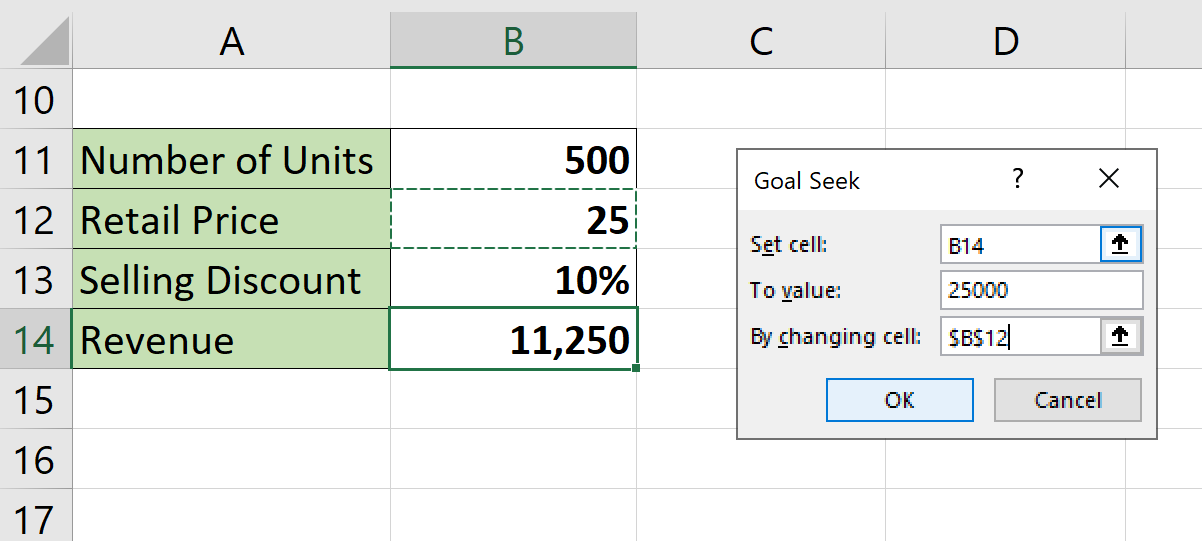
Task: Click the Revenue cell showing 11,250
Action: tap(513, 340)
